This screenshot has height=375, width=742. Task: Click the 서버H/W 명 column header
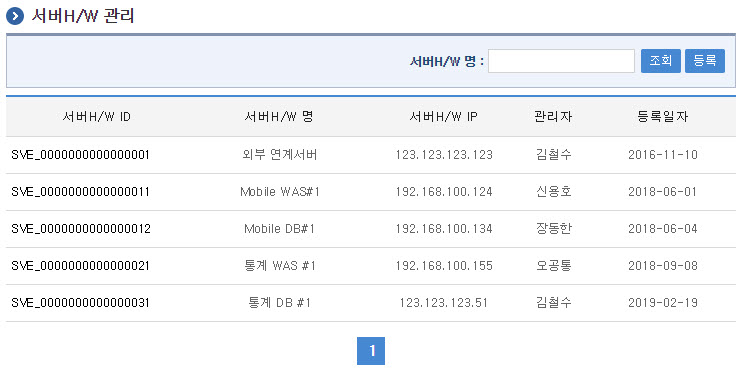[279, 116]
